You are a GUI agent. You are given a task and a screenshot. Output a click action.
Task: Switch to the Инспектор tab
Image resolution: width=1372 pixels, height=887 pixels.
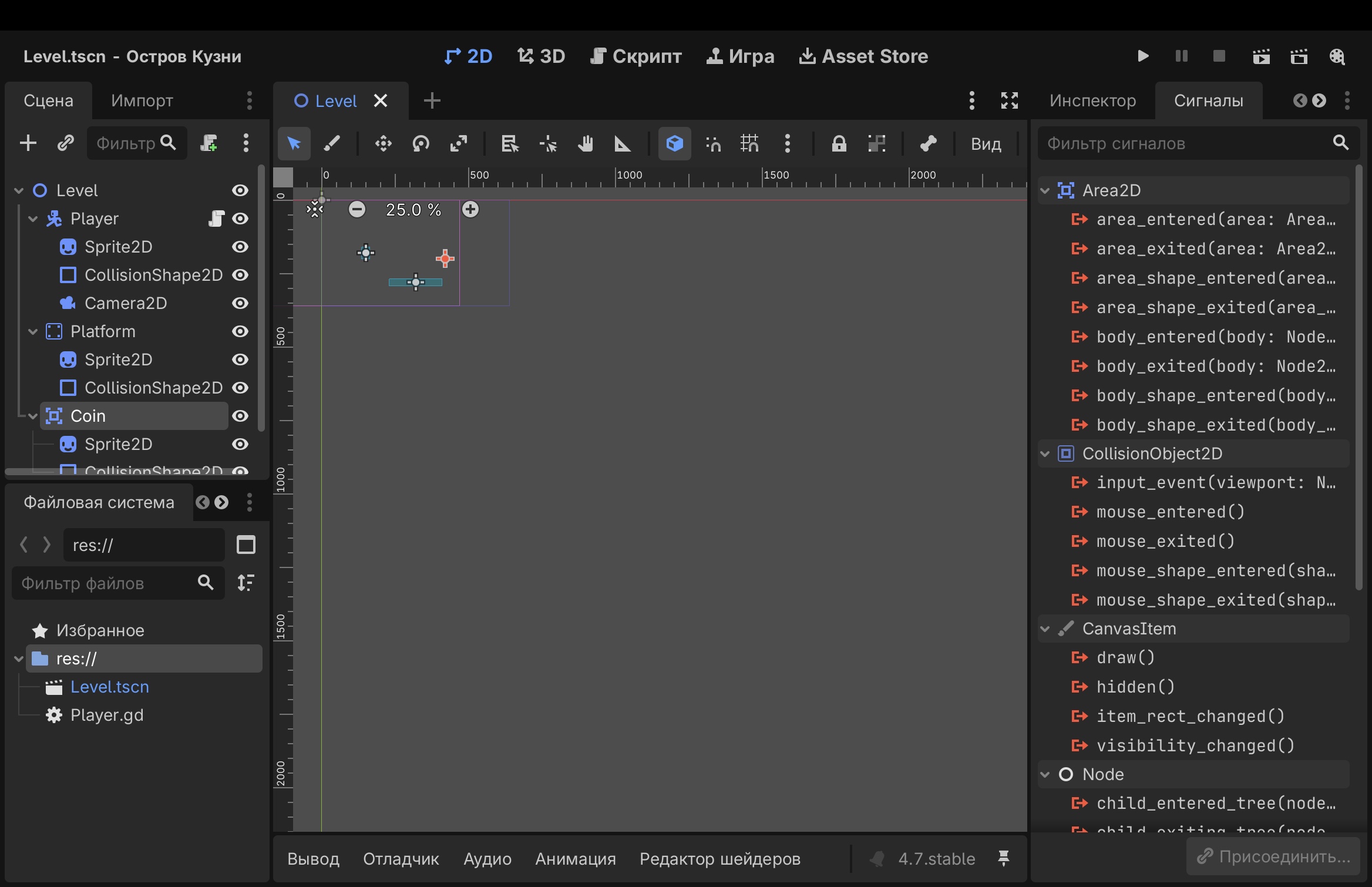point(1092,100)
